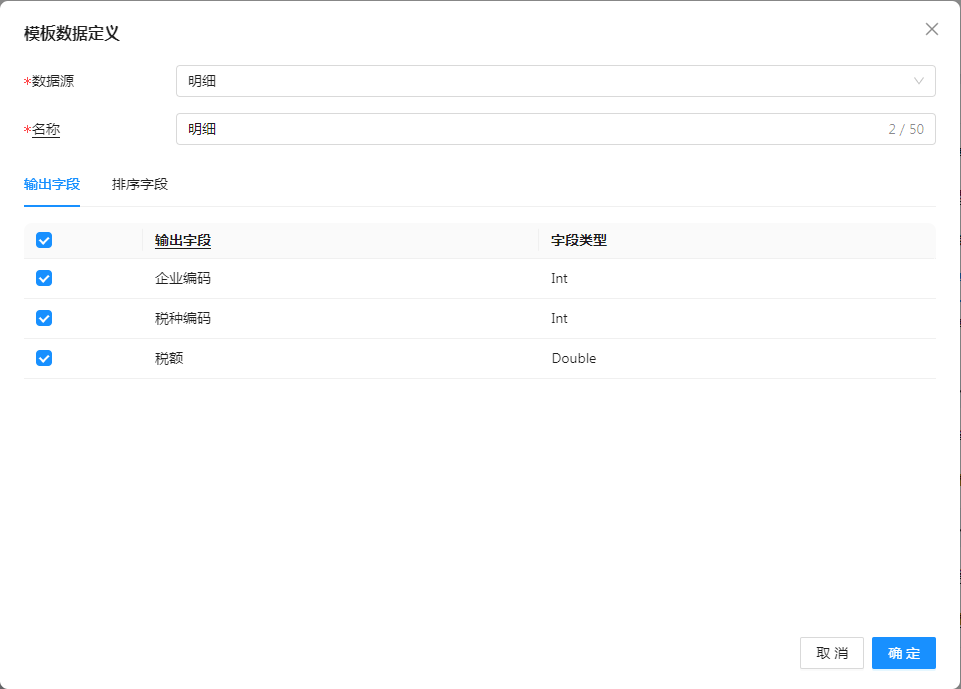Image resolution: width=961 pixels, height=689 pixels.
Task: Select the 企业编码 field name cell
Action: tap(183, 278)
